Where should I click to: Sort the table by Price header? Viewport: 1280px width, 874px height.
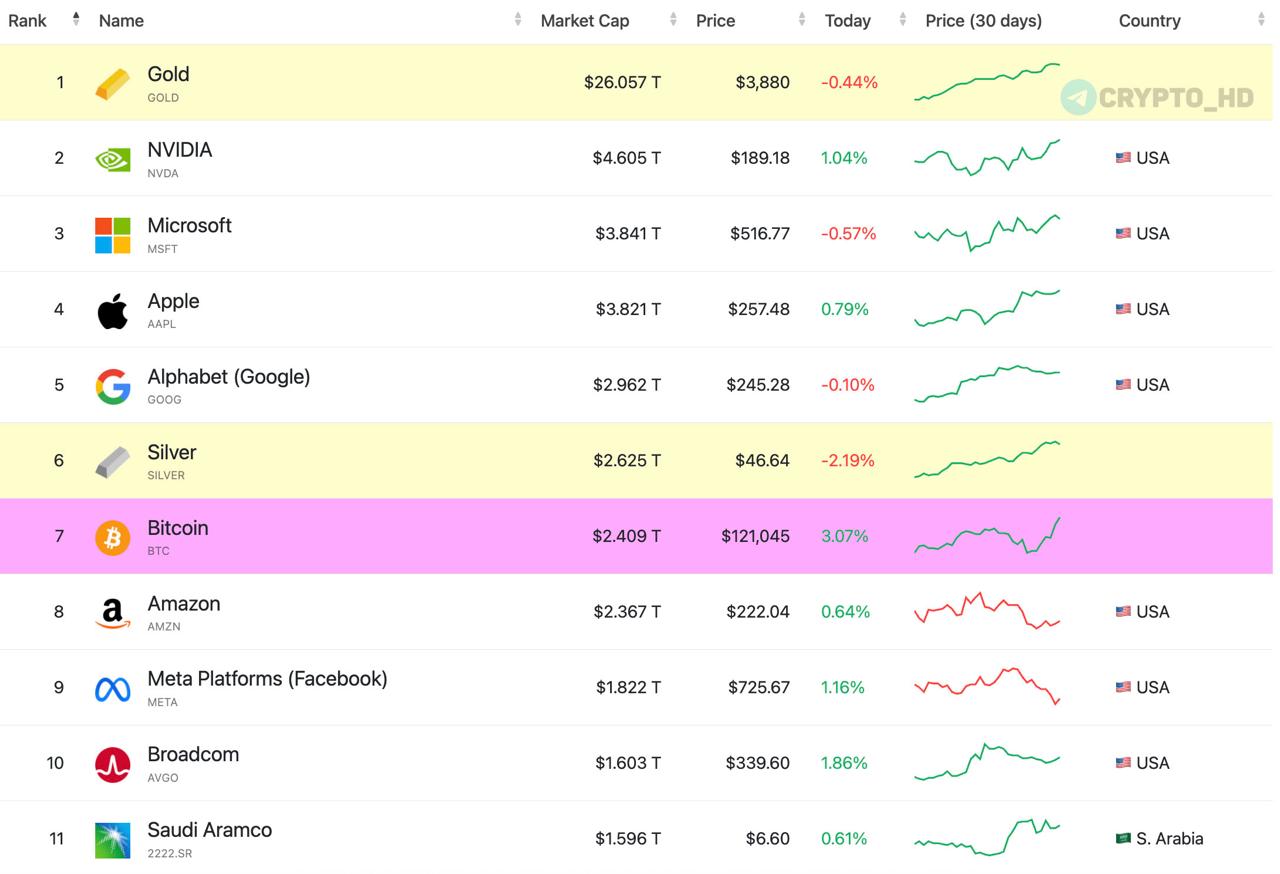pos(716,20)
